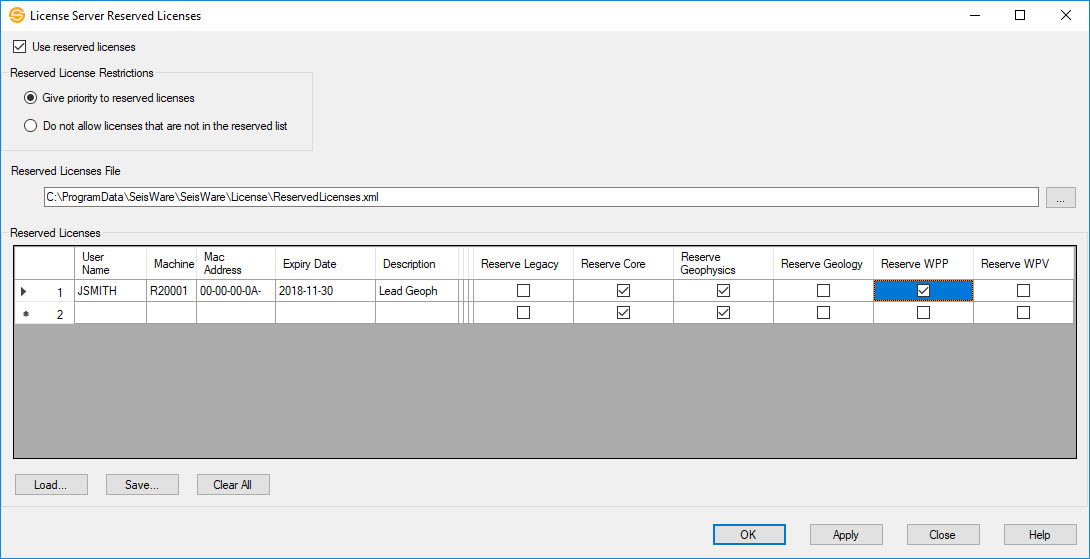This screenshot has width=1090, height=559.
Task: Click the Save... button
Action: click(x=142, y=485)
